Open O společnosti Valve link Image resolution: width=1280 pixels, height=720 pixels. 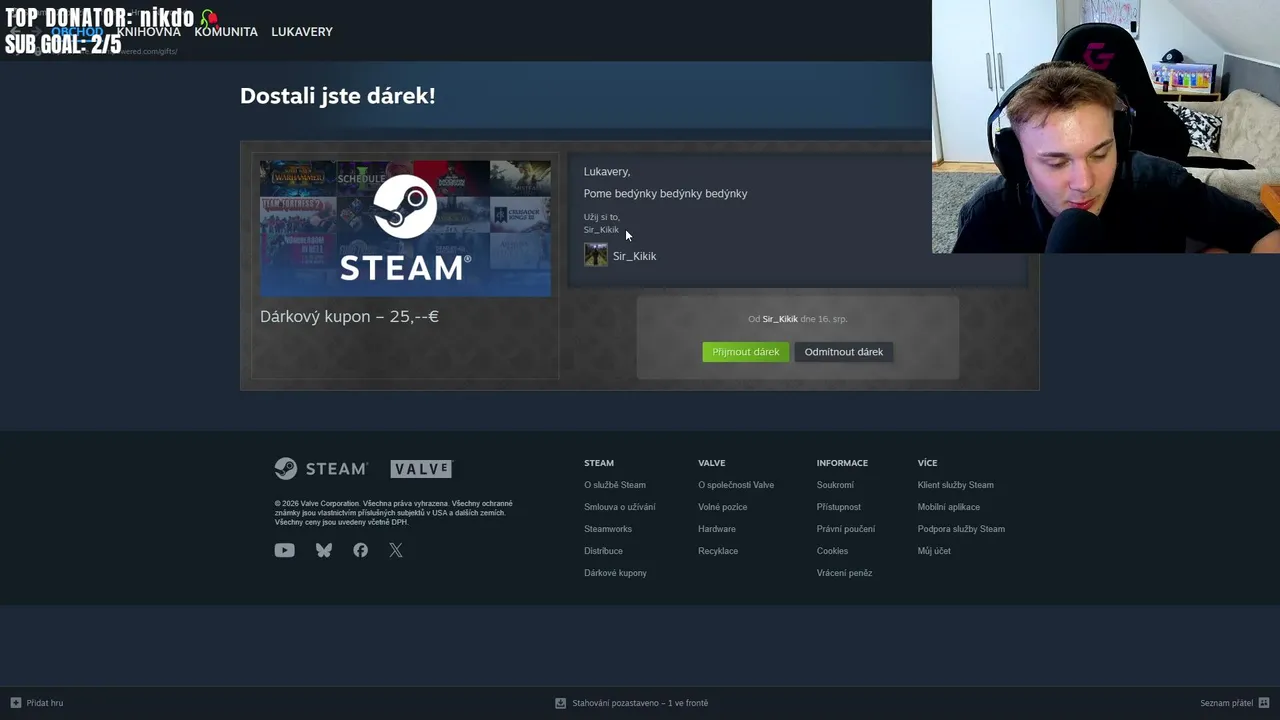(x=736, y=485)
